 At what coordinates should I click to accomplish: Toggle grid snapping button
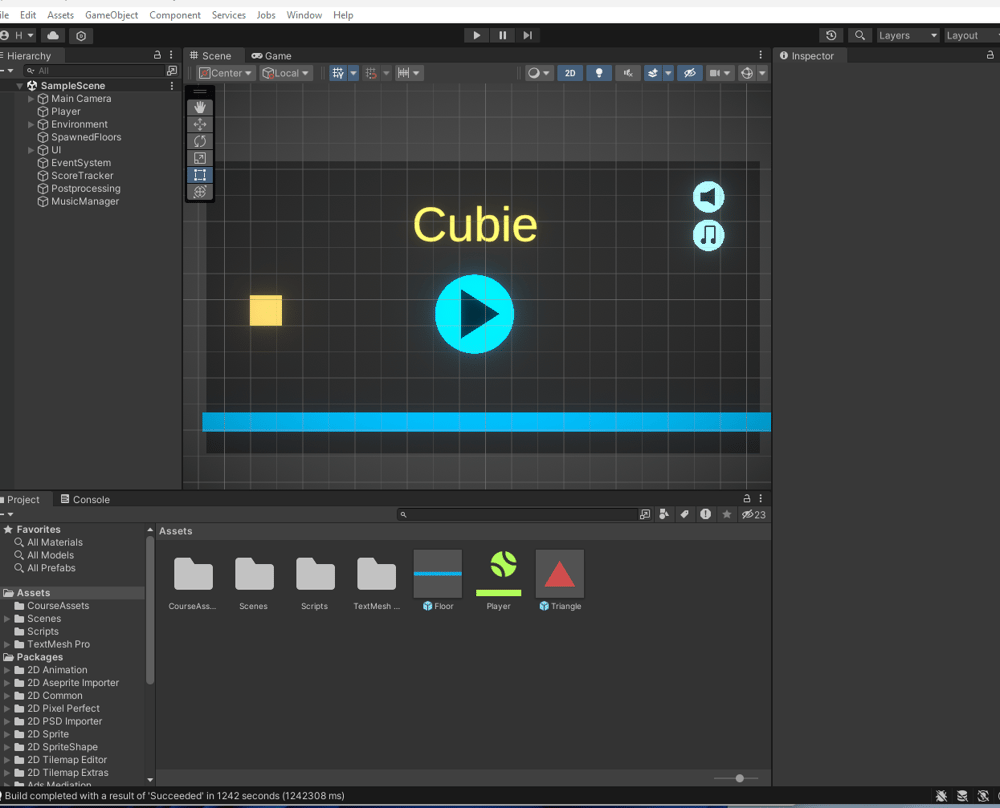pos(371,73)
